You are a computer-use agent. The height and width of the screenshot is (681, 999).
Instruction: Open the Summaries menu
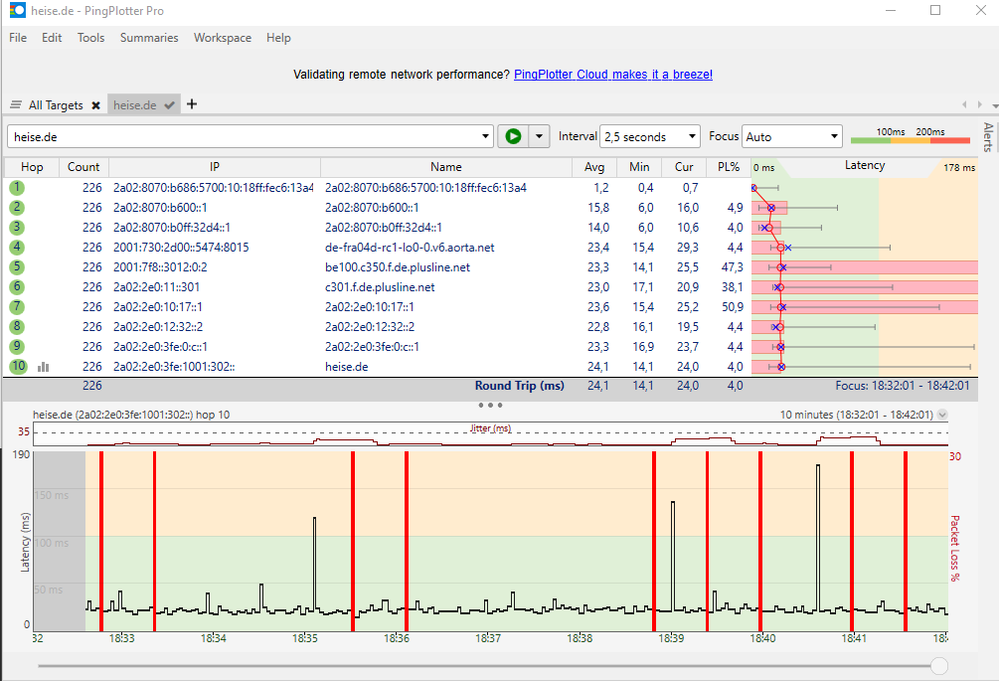click(149, 38)
